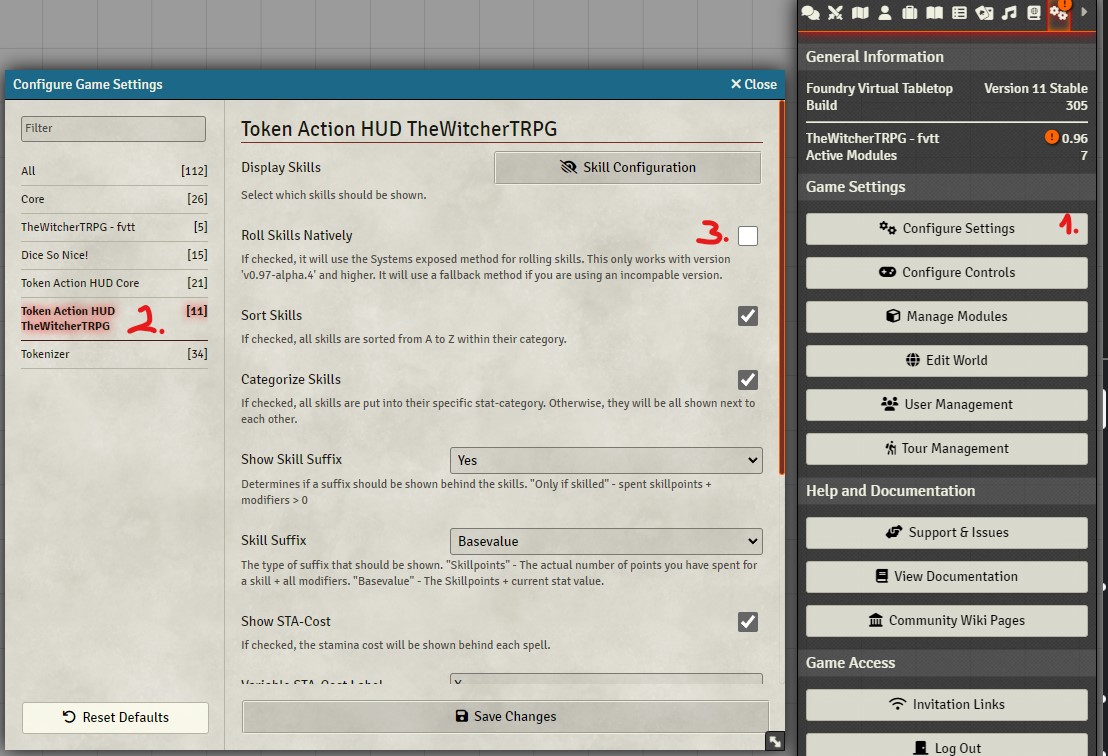Open the Journal notes book icon
1108x756 pixels.
point(934,13)
